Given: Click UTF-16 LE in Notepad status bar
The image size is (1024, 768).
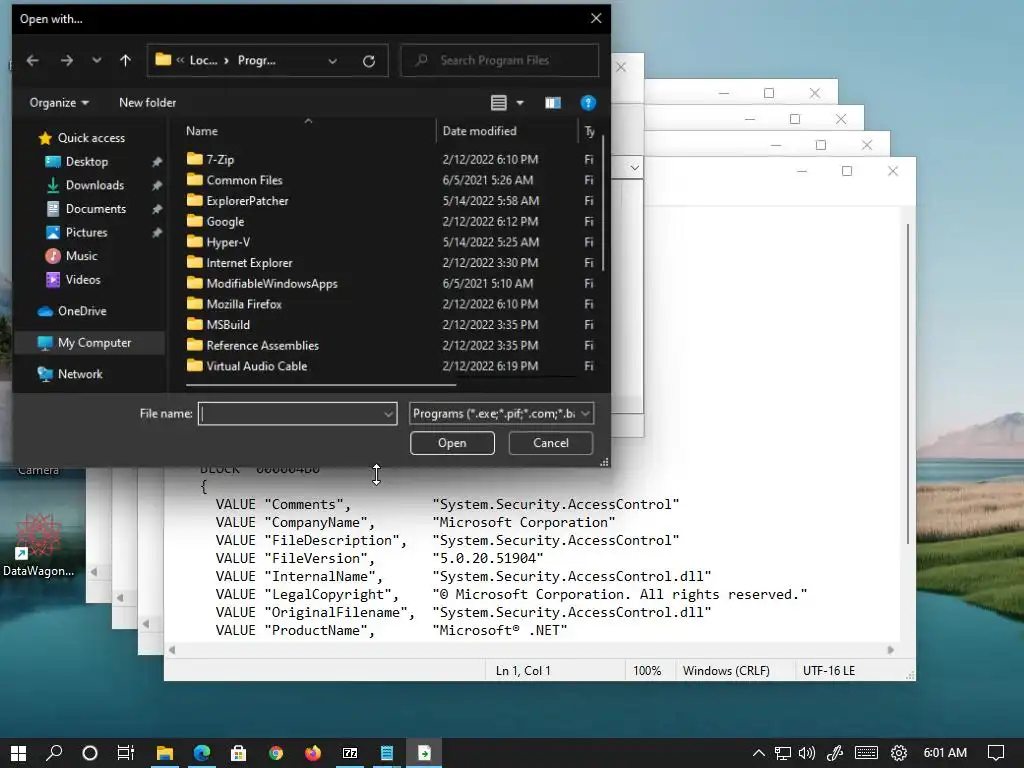Looking at the screenshot, I should tap(829, 671).
